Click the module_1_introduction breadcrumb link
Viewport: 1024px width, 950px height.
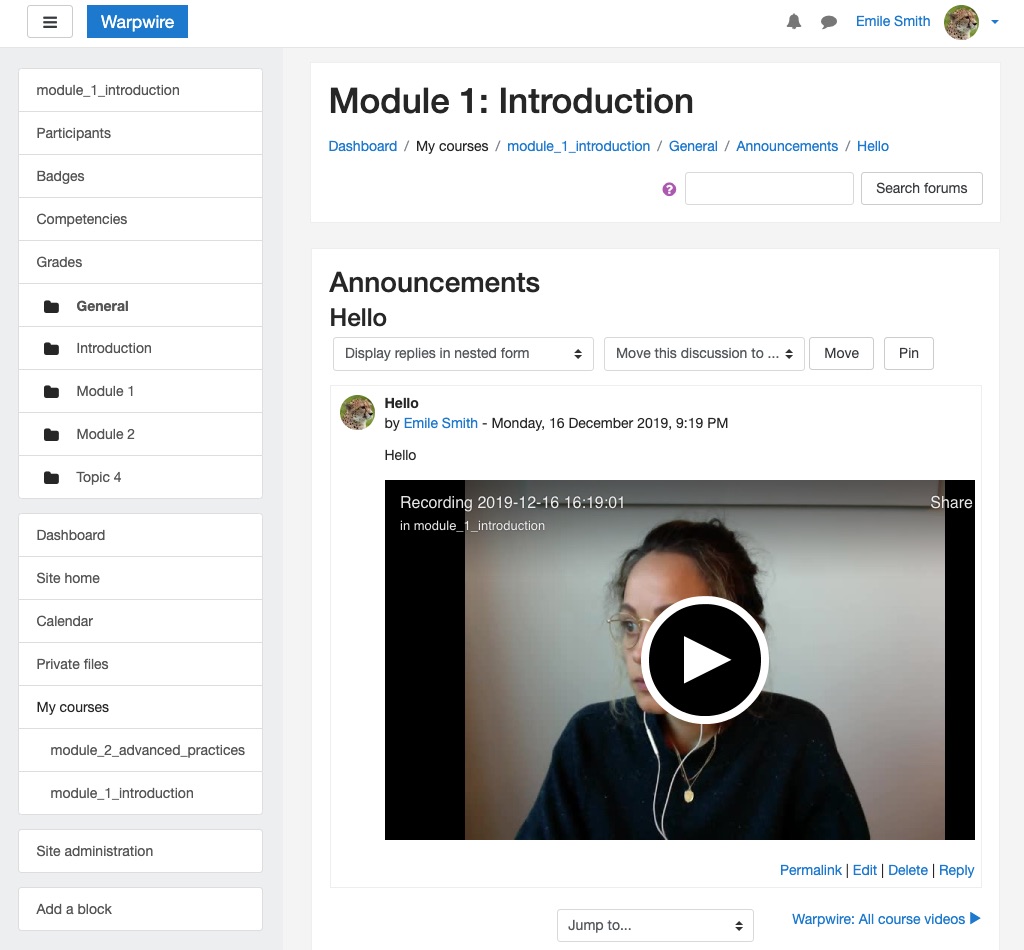point(579,146)
